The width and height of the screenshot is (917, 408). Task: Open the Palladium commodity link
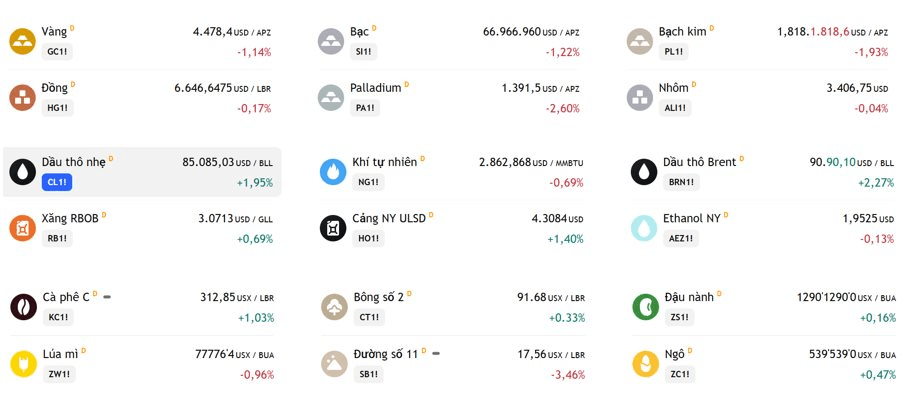375,88
